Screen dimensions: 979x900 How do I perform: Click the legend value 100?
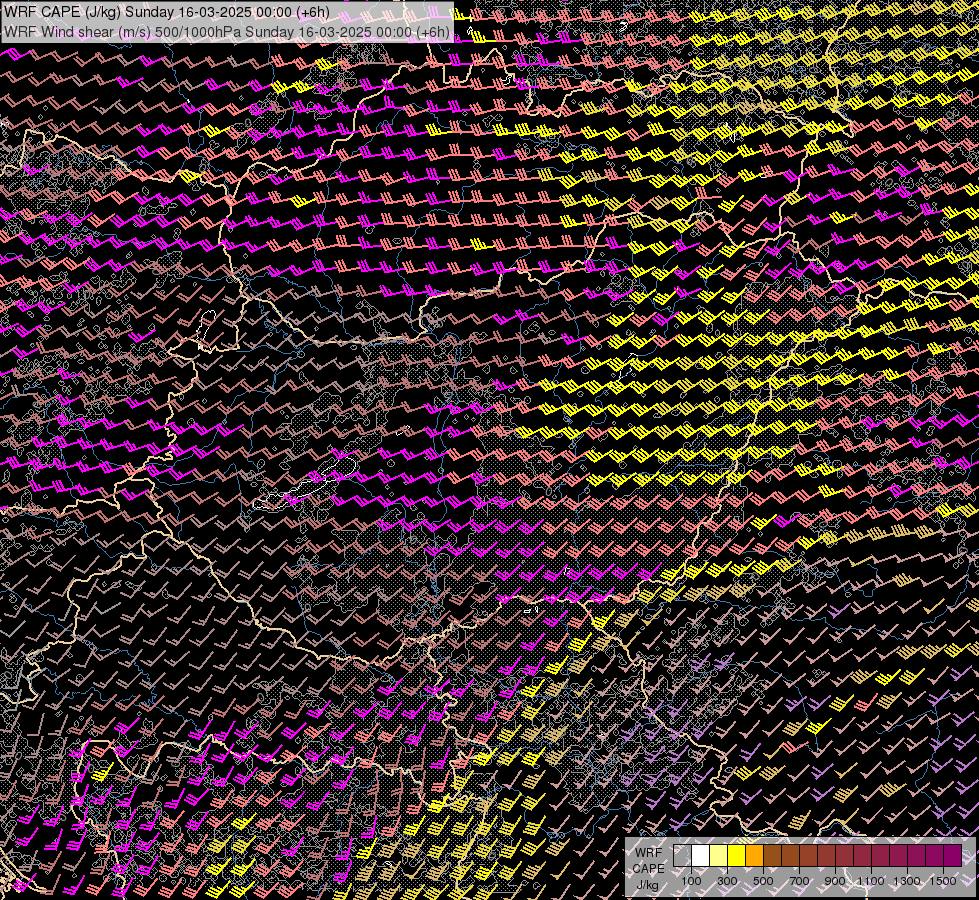(x=691, y=881)
